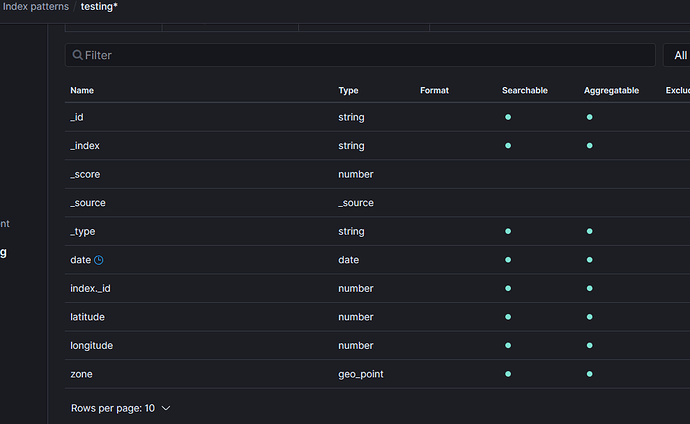This screenshot has height=424, width=690.
Task: Click the Aggregatable dot in index._id row
Action: 590,288
